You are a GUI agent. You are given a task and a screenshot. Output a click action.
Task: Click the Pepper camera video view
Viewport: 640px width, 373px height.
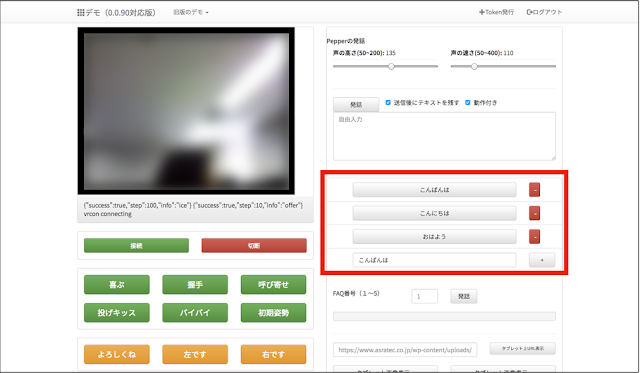[x=186, y=111]
